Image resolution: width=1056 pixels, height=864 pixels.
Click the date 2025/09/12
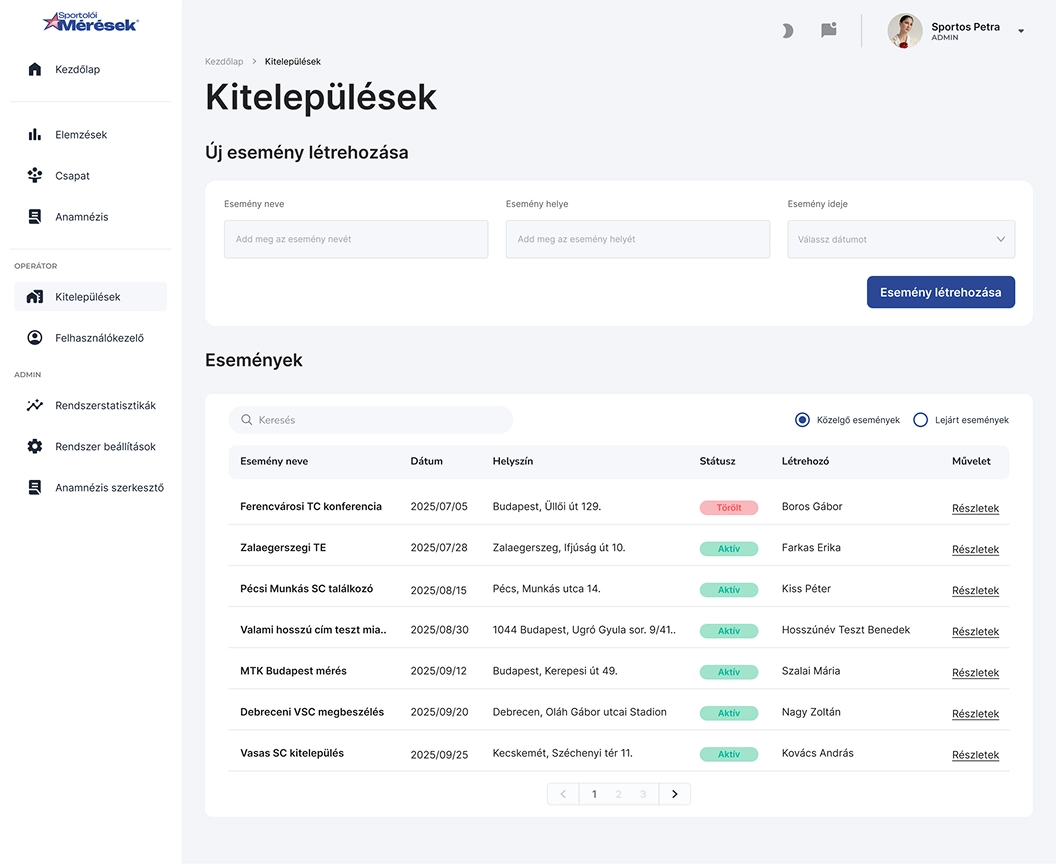438,671
